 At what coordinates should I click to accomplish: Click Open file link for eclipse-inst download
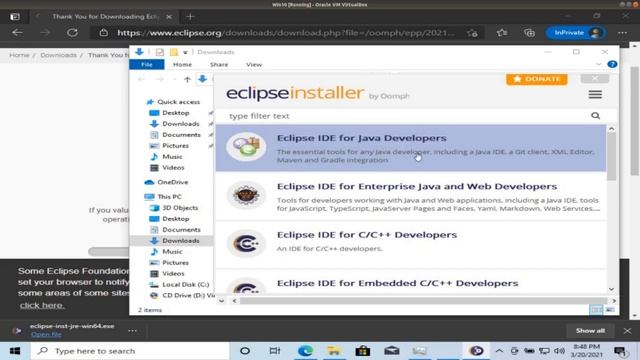tap(46, 334)
